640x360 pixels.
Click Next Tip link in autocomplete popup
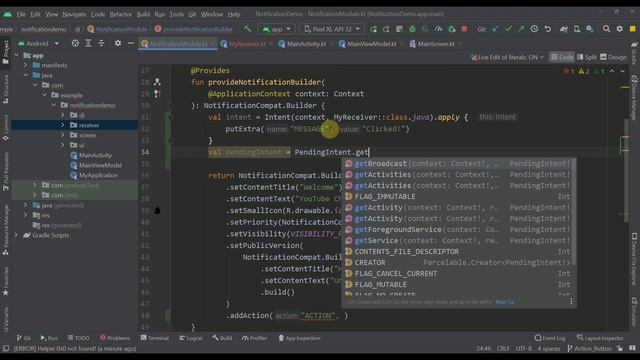[x=504, y=302]
